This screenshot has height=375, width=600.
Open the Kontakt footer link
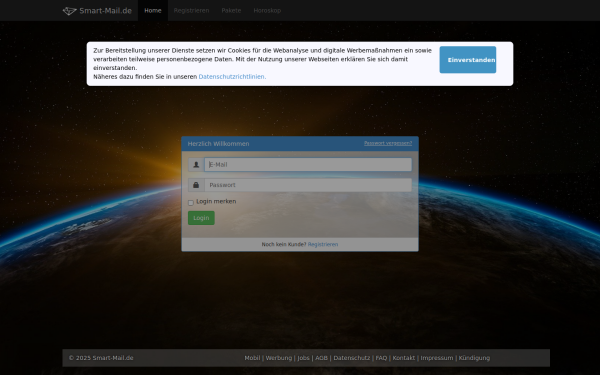pos(404,358)
